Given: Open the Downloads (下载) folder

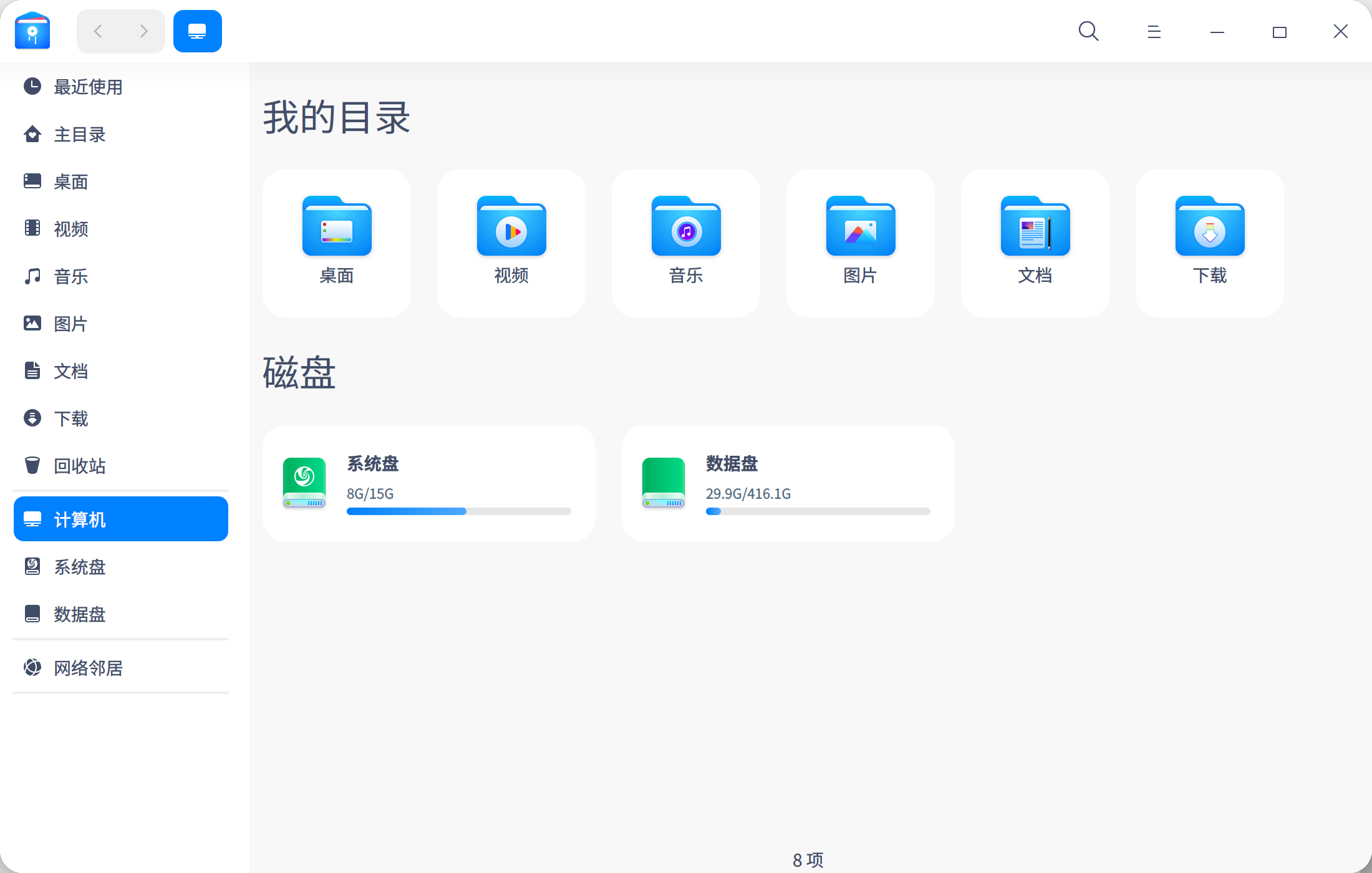Looking at the screenshot, I should 1210,242.
